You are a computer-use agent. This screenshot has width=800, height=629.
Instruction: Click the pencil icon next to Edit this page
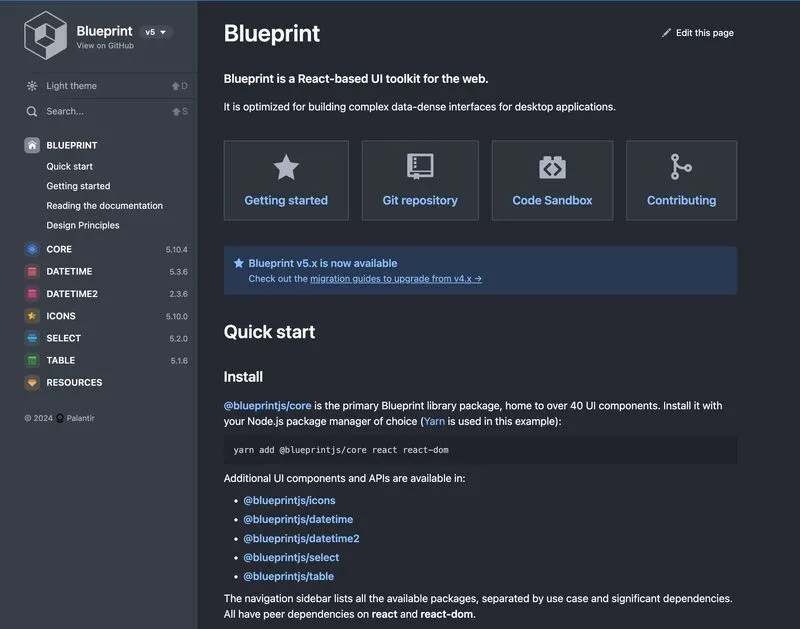(x=666, y=33)
